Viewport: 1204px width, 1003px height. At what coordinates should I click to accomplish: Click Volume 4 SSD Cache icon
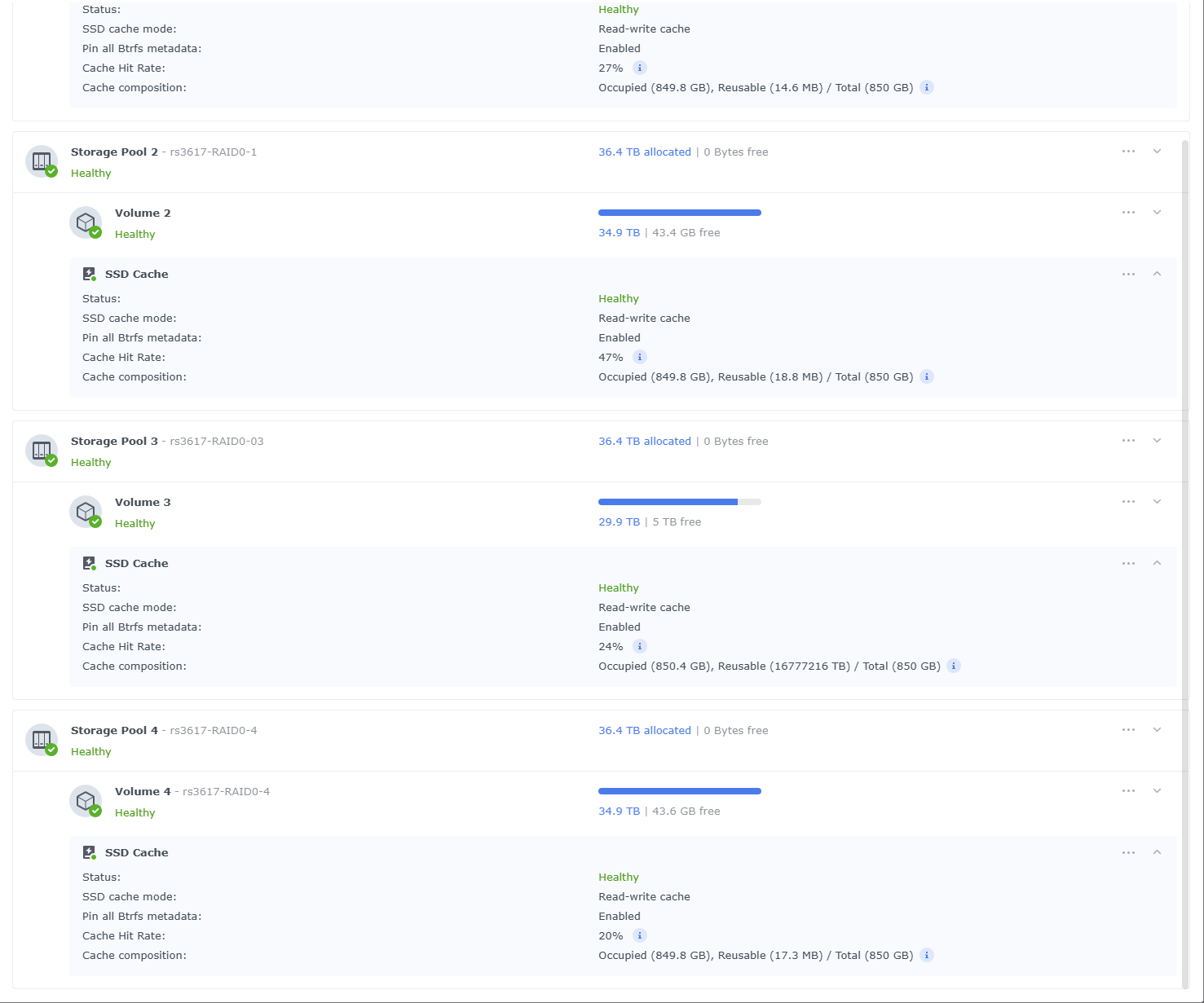pos(90,852)
